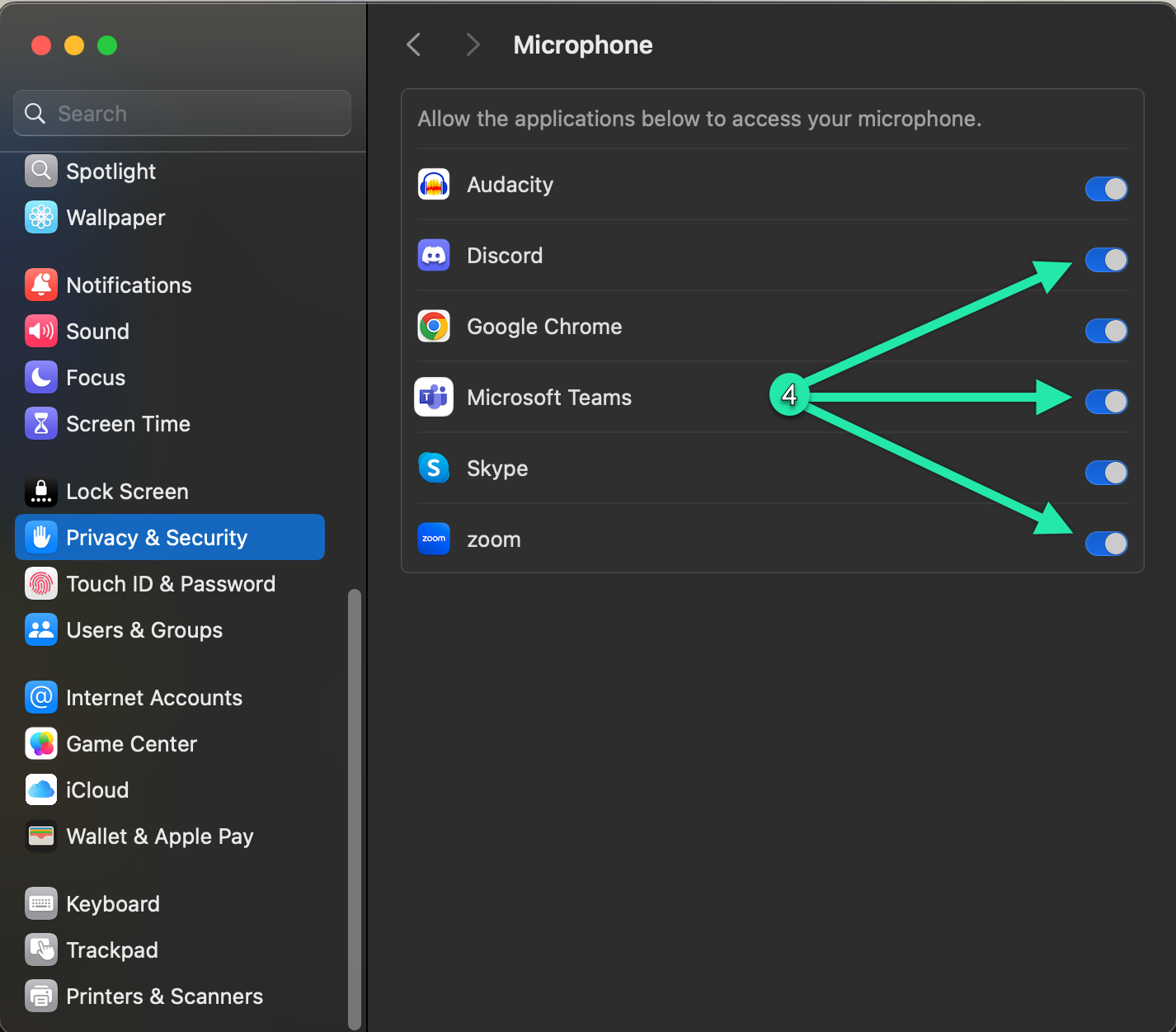The width and height of the screenshot is (1176, 1032).
Task: Select Focus label in sidebar
Action: pos(96,378)
